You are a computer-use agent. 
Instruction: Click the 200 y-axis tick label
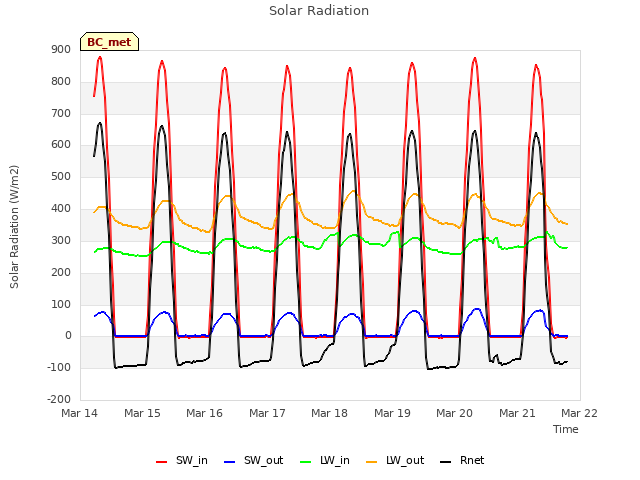pos(61,272)
